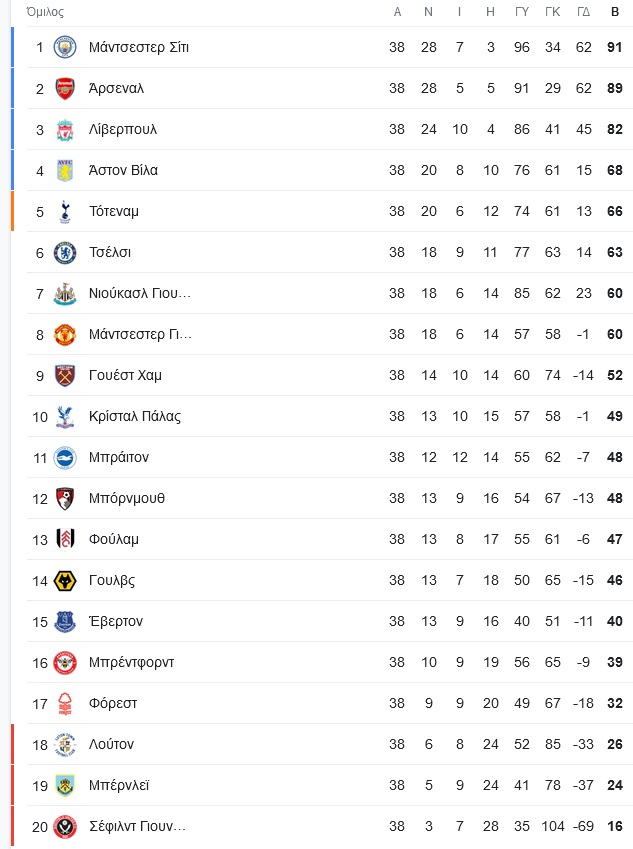Viewport: 633px width, 849px height.
Task: Open the Μπράιτον team link
Action: 119,458
